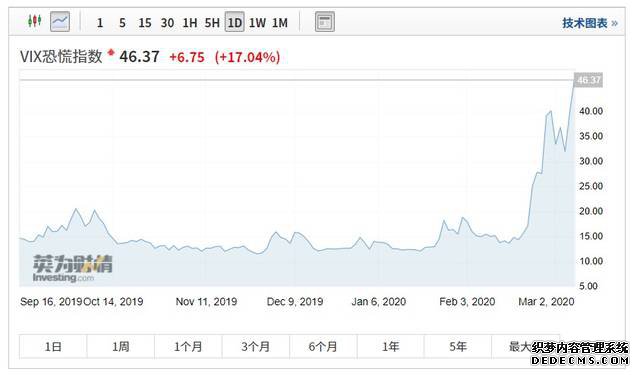The width and height of the screenshot is (640, 375).
Task: Switch to monthly 1M interval
Action: pyautogui.click(x=280, y=23)
